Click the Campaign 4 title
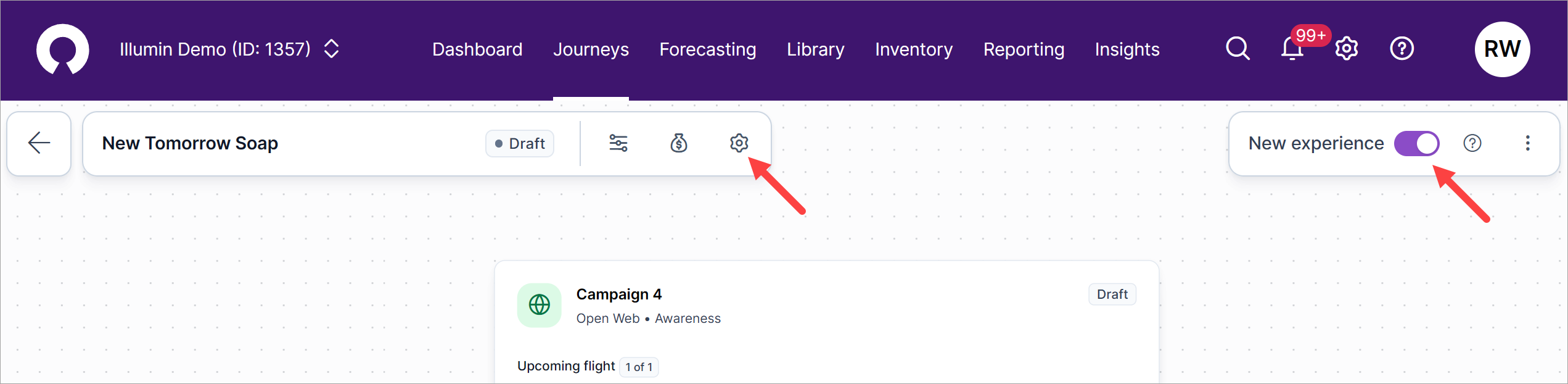This screenshot has width=1568, height=384. [618, 294]
